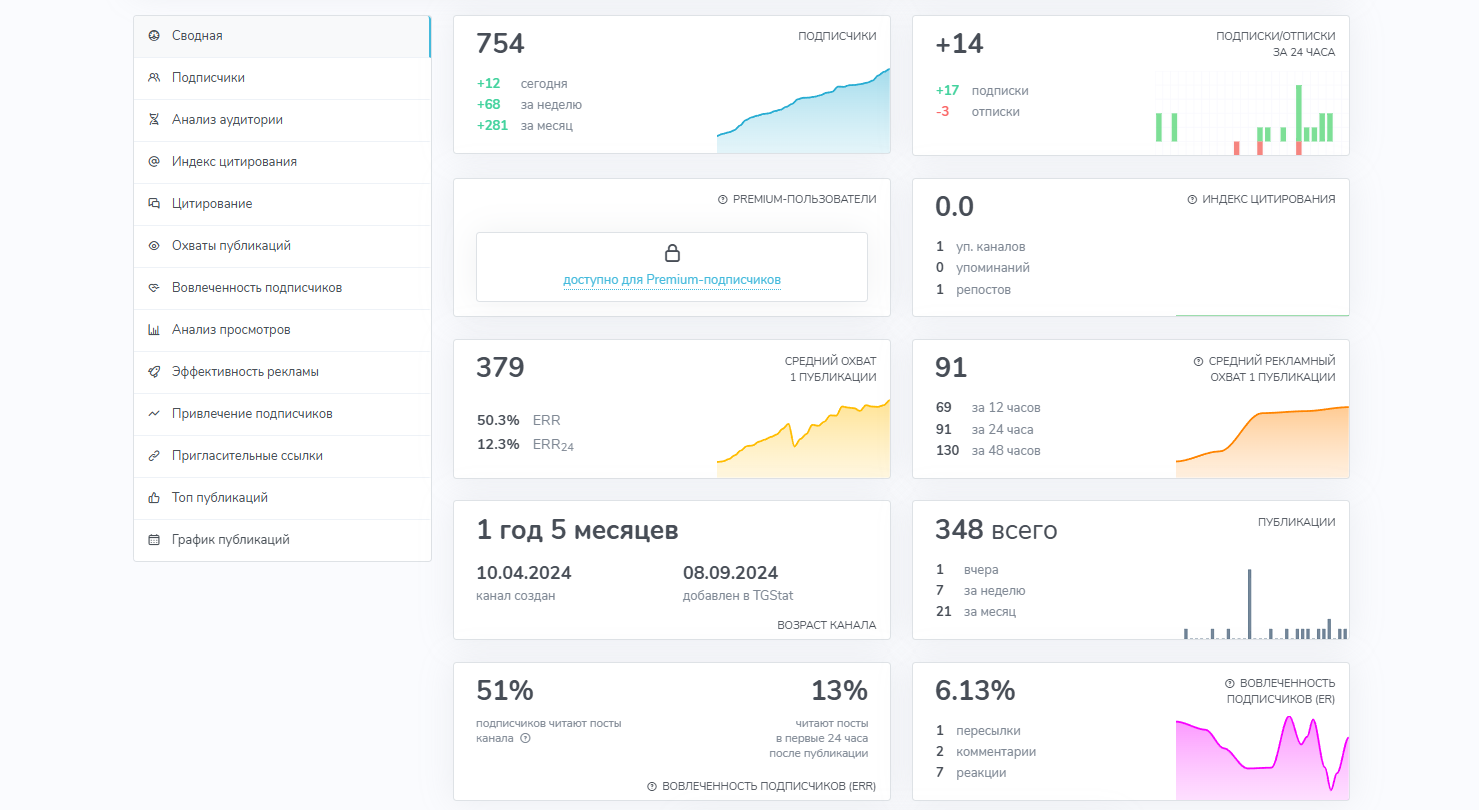1479x810 pixels.
Task: Click the calendar icon for График публикаций
Action: click(x=154, y=540)
